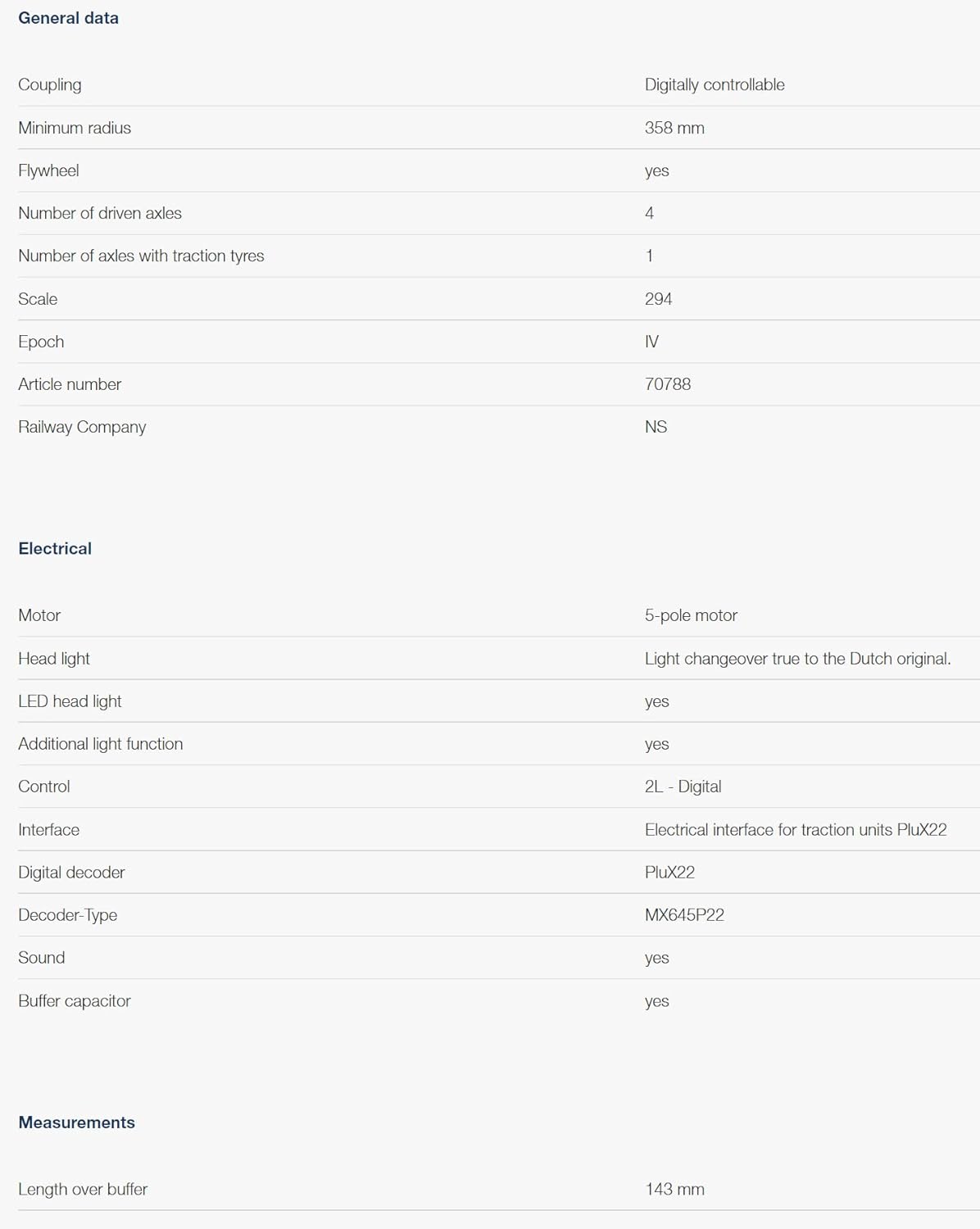980x1229 pixels.
Task: Click the Measurements section heading
Action: pyautogui.click(x=76, y=1122)
